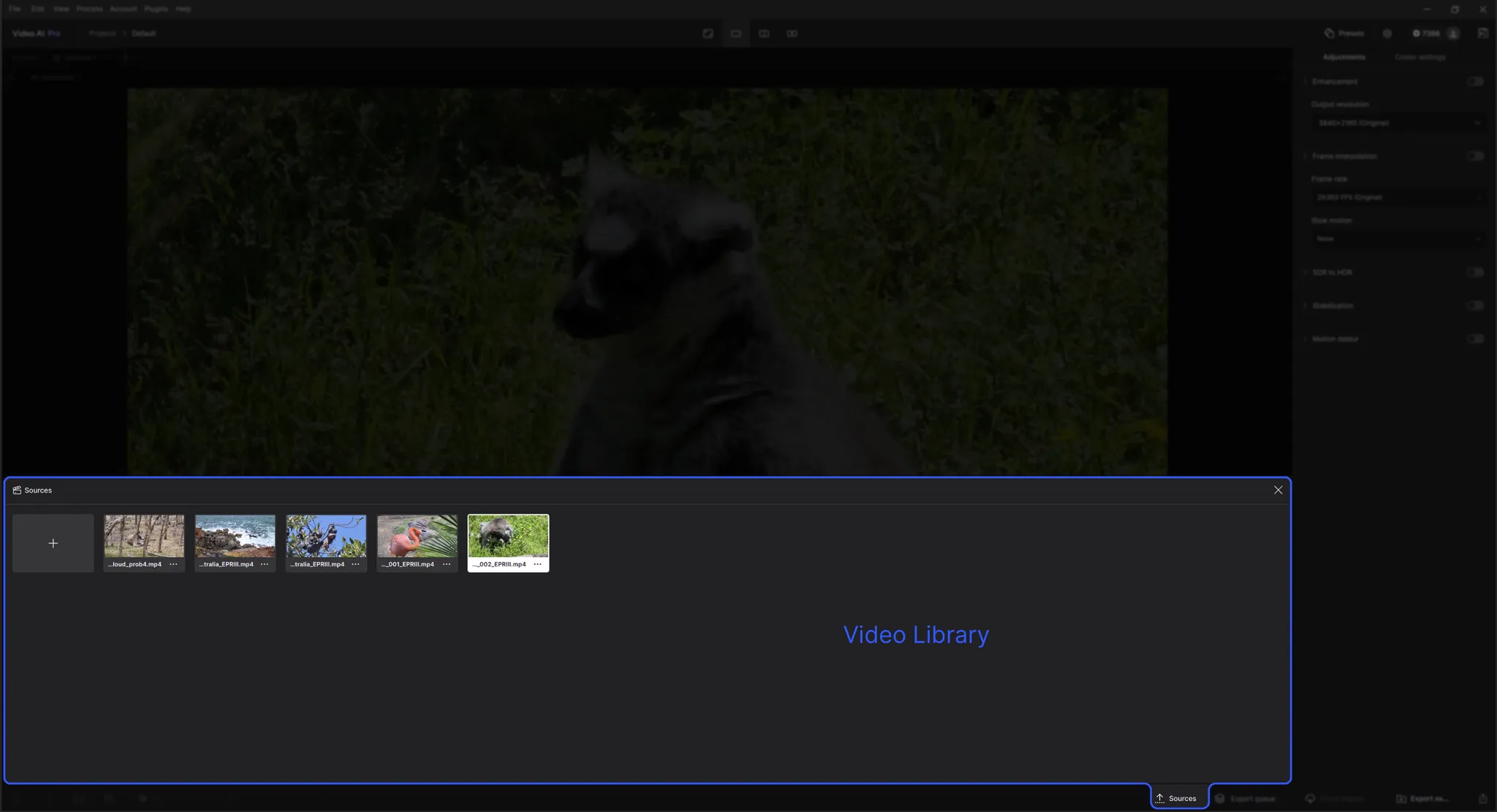Image resolution: width=1497 pixels, height=812 pixels.
Task: Close the Sources panel with X
Action: coord(1278,490)
